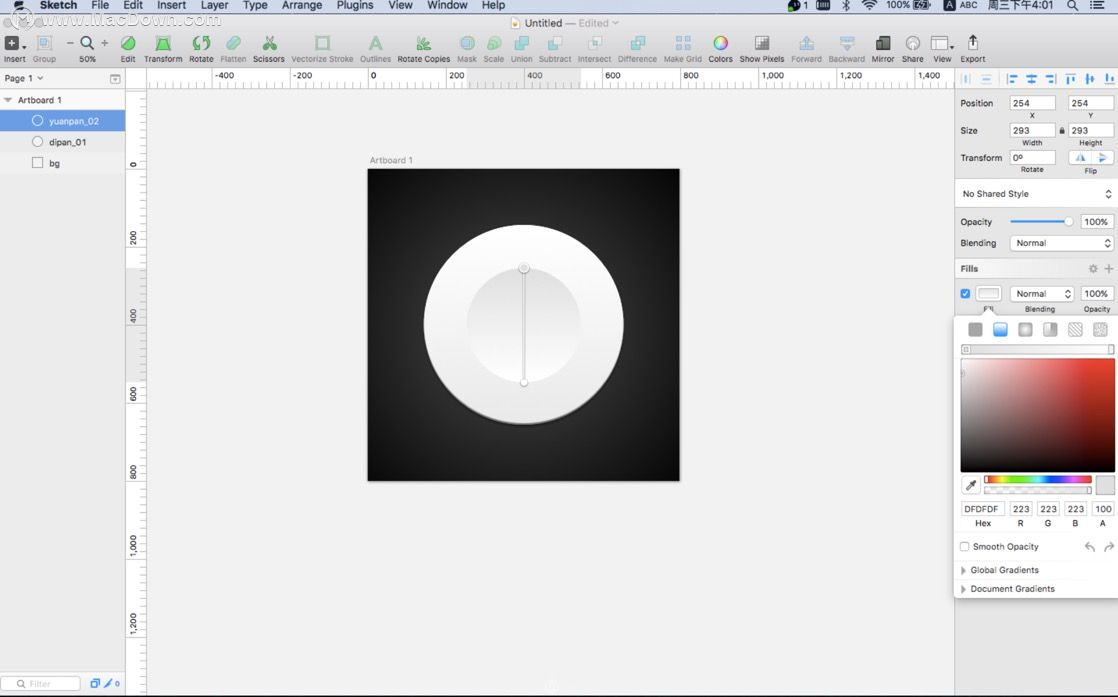The height and width of the screenshot is (697, 1118).
Task: Apply the Union boolean operation
Action: pos(521,44)
